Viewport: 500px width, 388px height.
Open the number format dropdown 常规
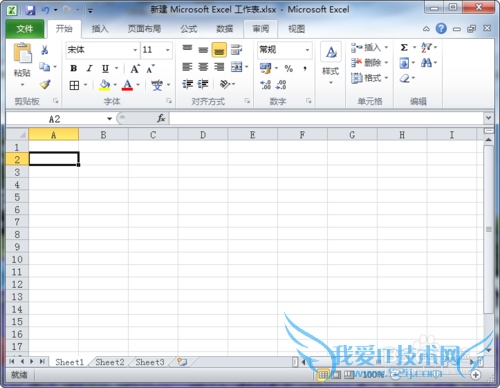pos(307,50)
